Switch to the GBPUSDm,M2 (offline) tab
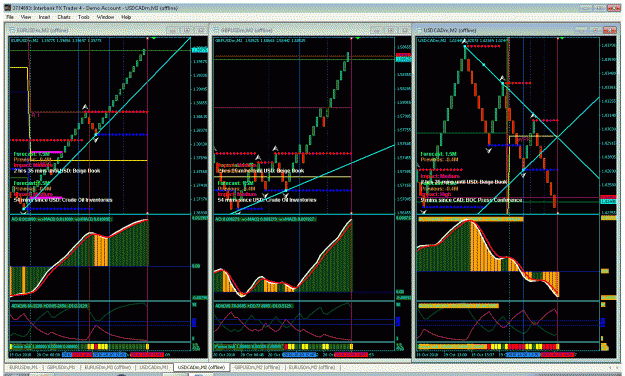 tap(257, 367)
